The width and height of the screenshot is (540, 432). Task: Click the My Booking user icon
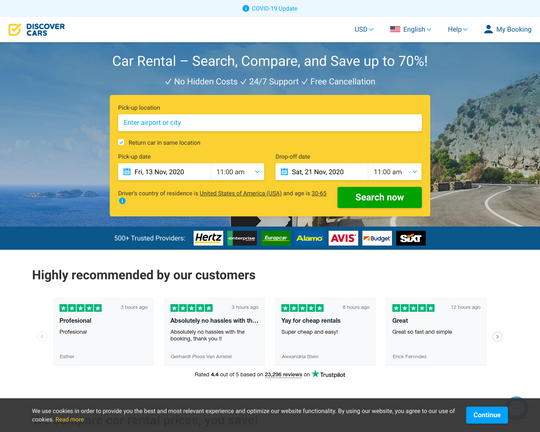(x=488, y=29)
